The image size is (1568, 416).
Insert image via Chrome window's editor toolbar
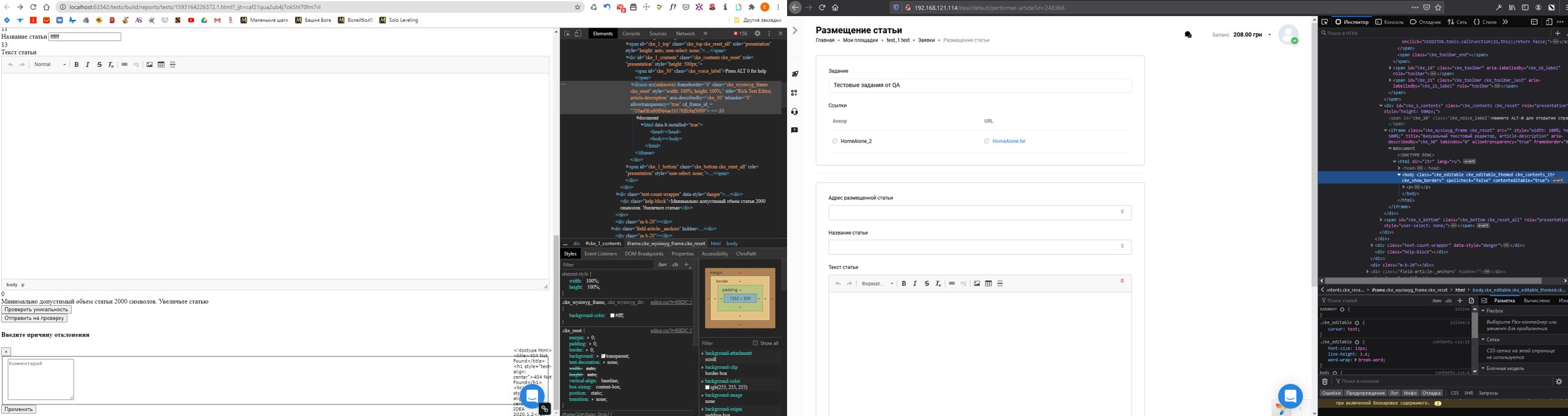point(149,64)
